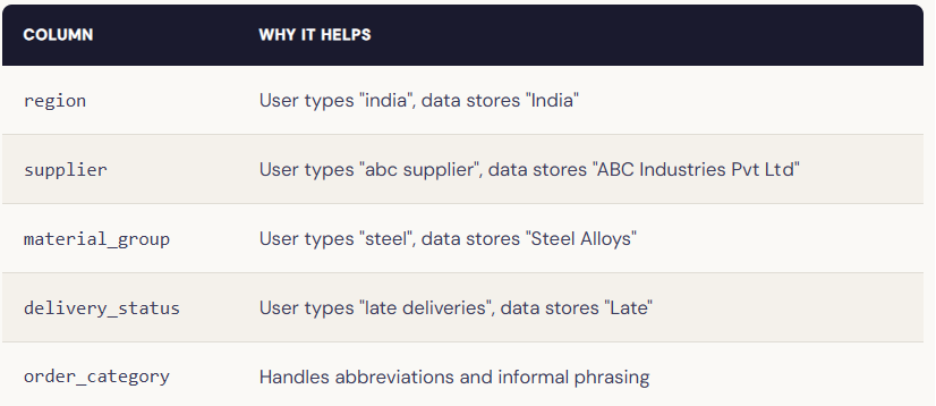Click the delivery_status row's explanation text
Image resolution: width=936 pixels, height=406 pixels.
(455, 308)
